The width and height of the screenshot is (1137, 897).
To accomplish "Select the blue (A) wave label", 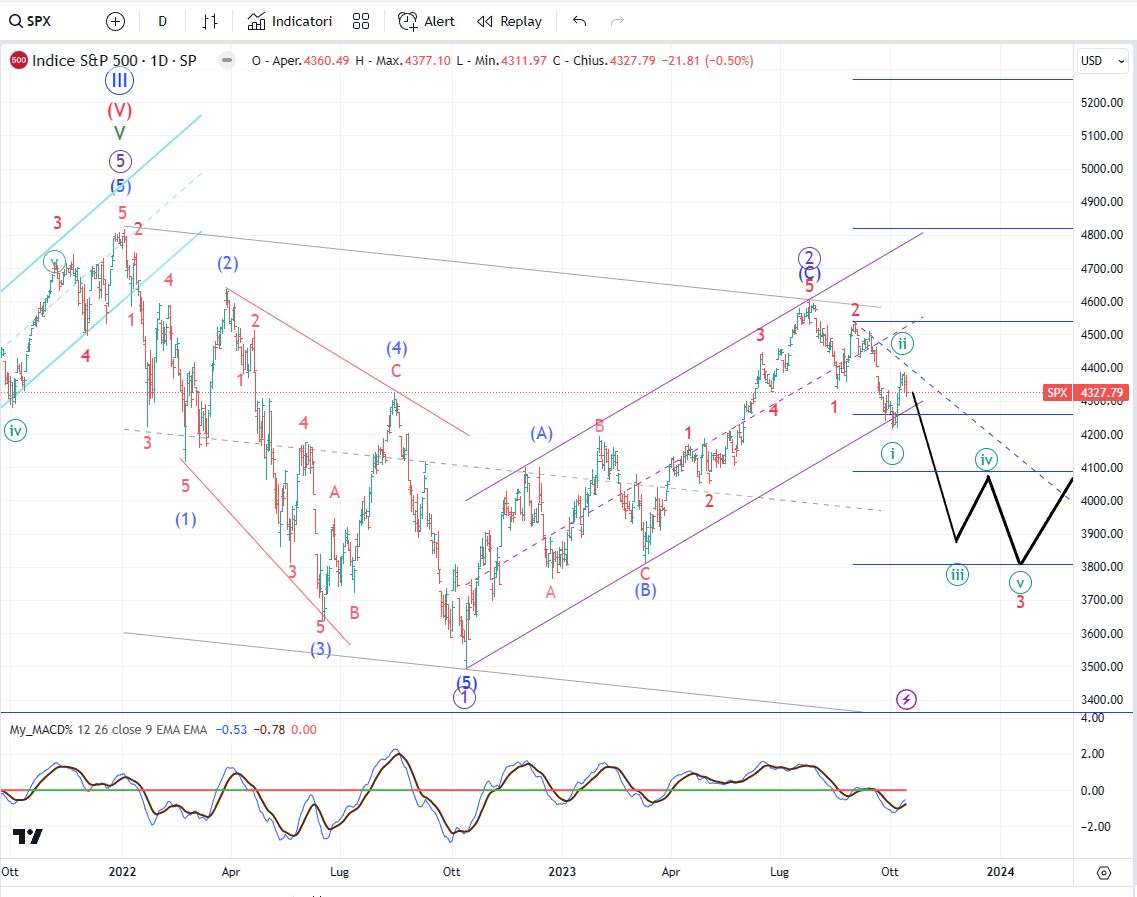I will coord(542,434).
